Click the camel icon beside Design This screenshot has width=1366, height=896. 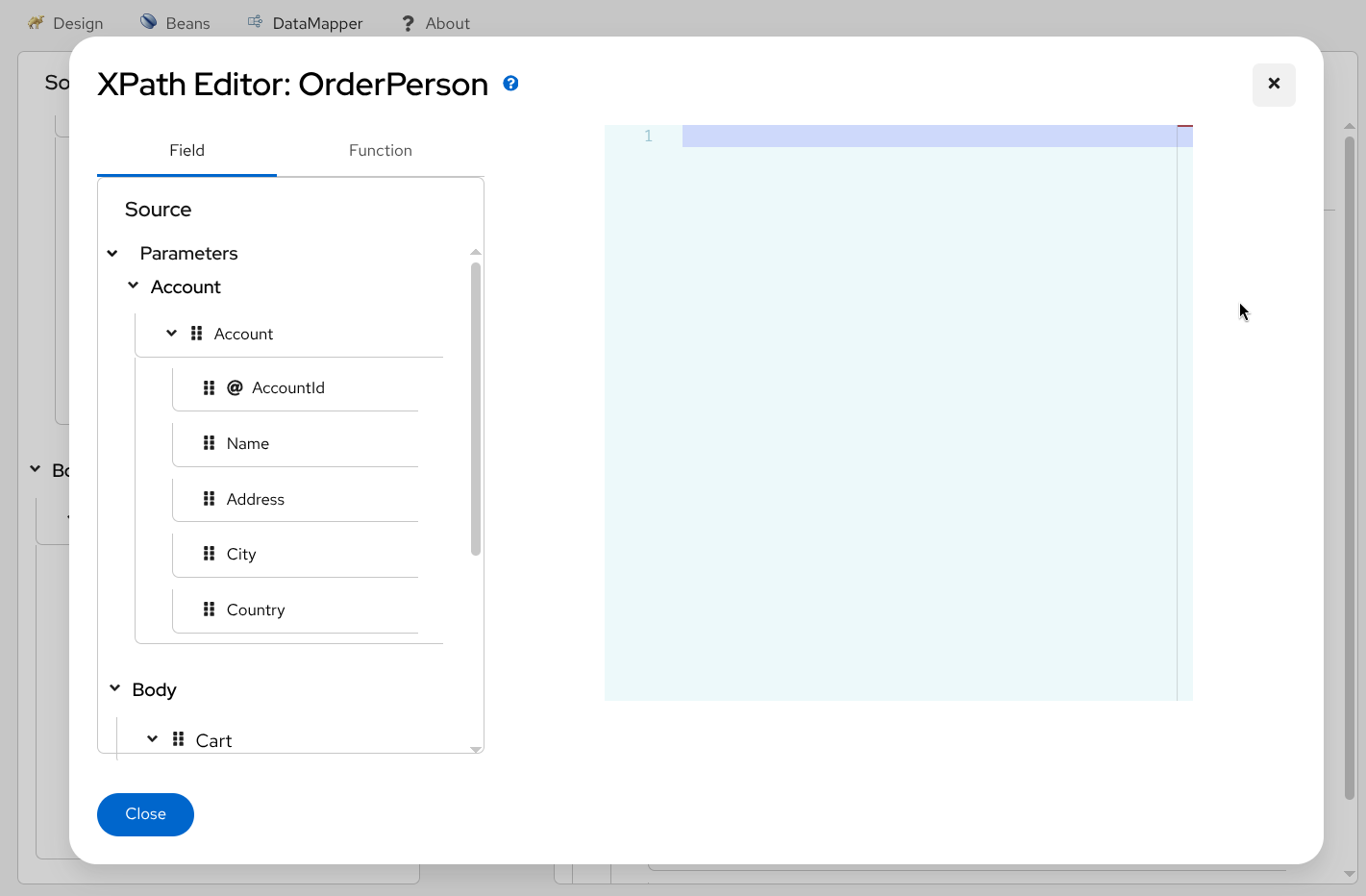tap(35, 22)
